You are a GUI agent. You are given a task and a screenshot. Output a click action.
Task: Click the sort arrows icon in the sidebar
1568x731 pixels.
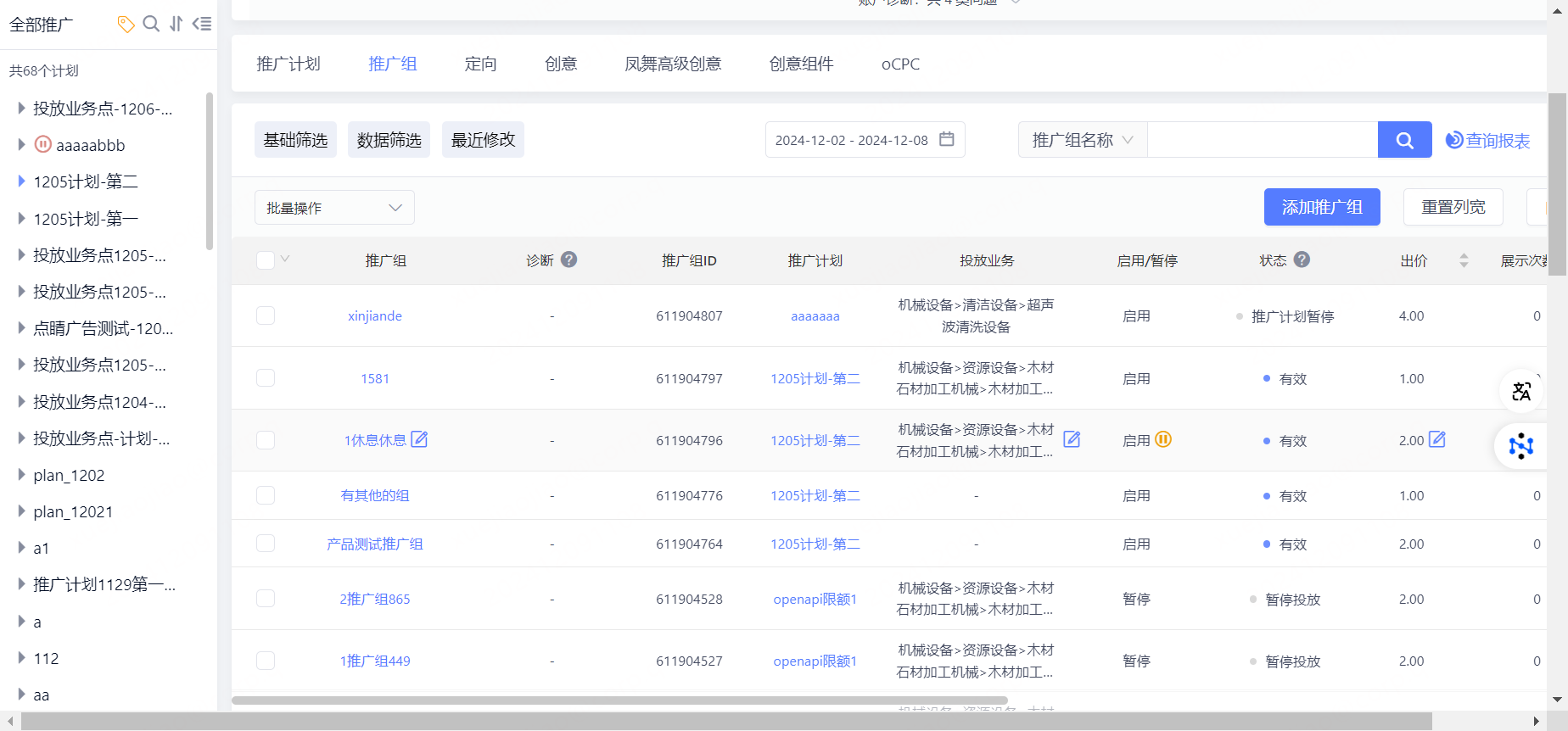[176, 24]
